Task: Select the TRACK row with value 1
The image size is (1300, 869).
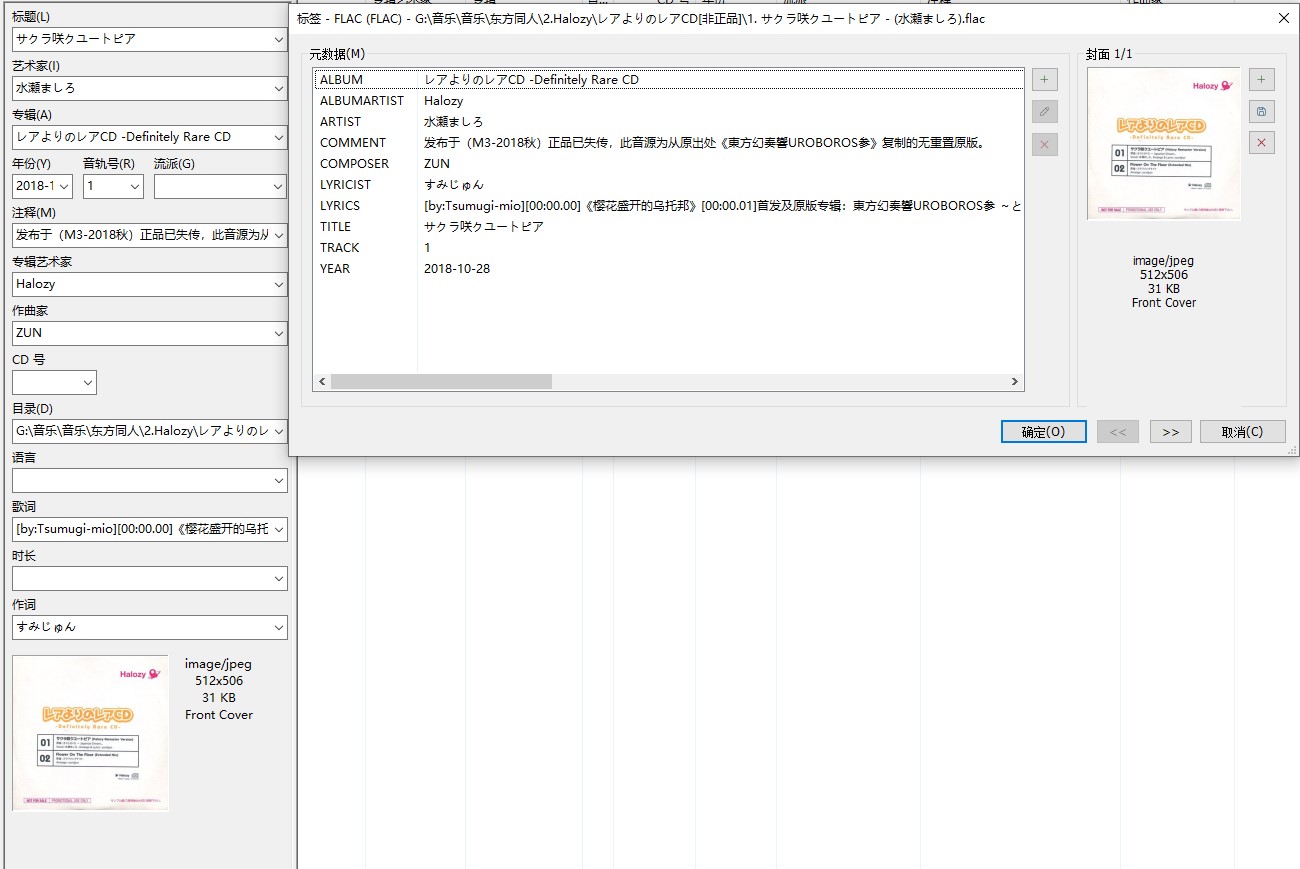Action: 668,248
